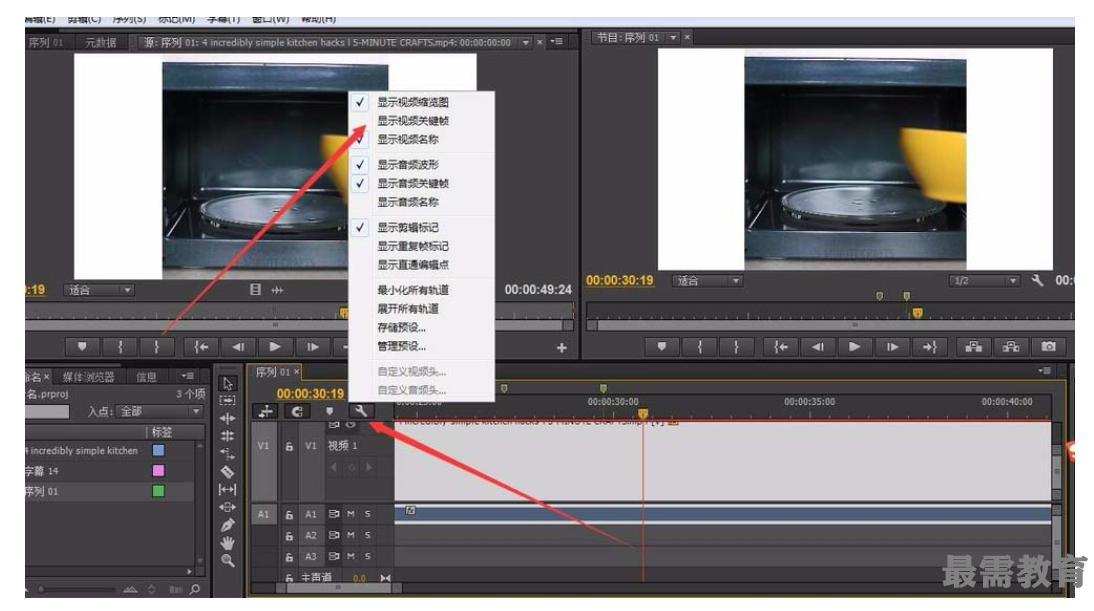Select the Pen tool
The image size is (1094, 611).
pos(227,525)
